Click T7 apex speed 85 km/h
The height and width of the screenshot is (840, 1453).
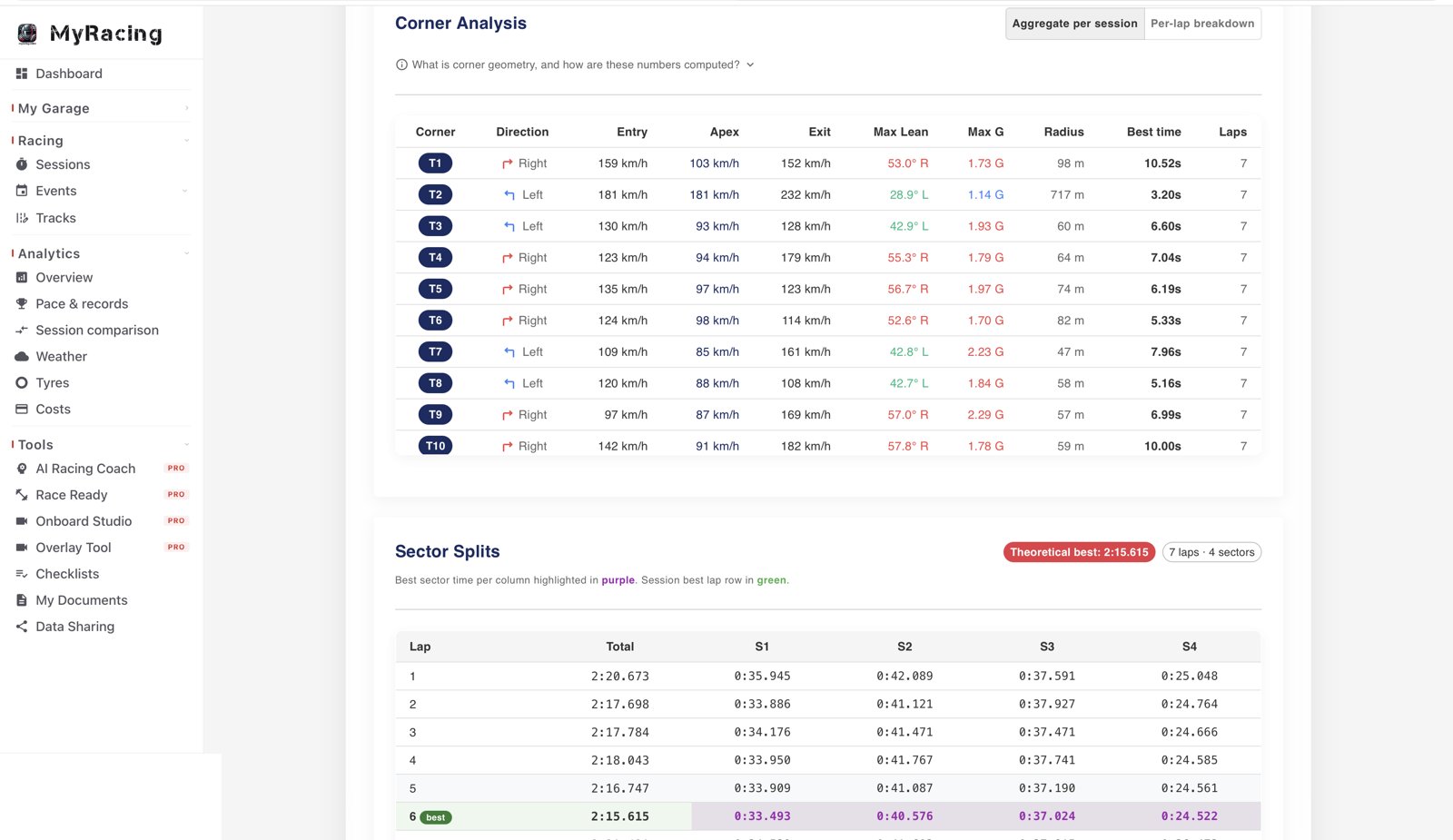(x=717, y=352)
